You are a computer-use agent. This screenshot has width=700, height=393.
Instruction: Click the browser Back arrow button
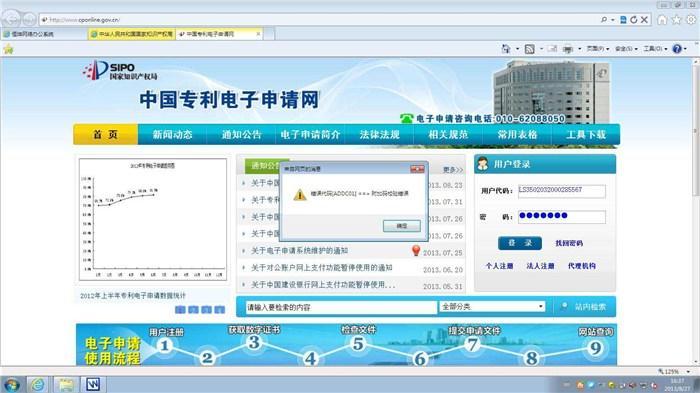[12, 19]
